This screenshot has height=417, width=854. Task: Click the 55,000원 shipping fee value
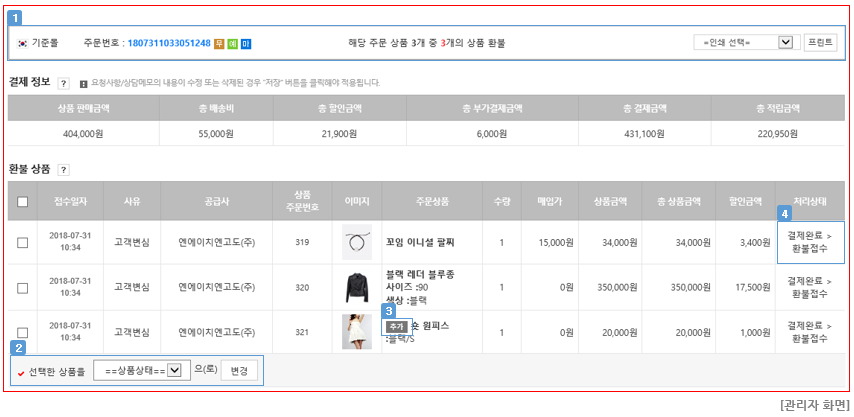(x=216, y=133)
